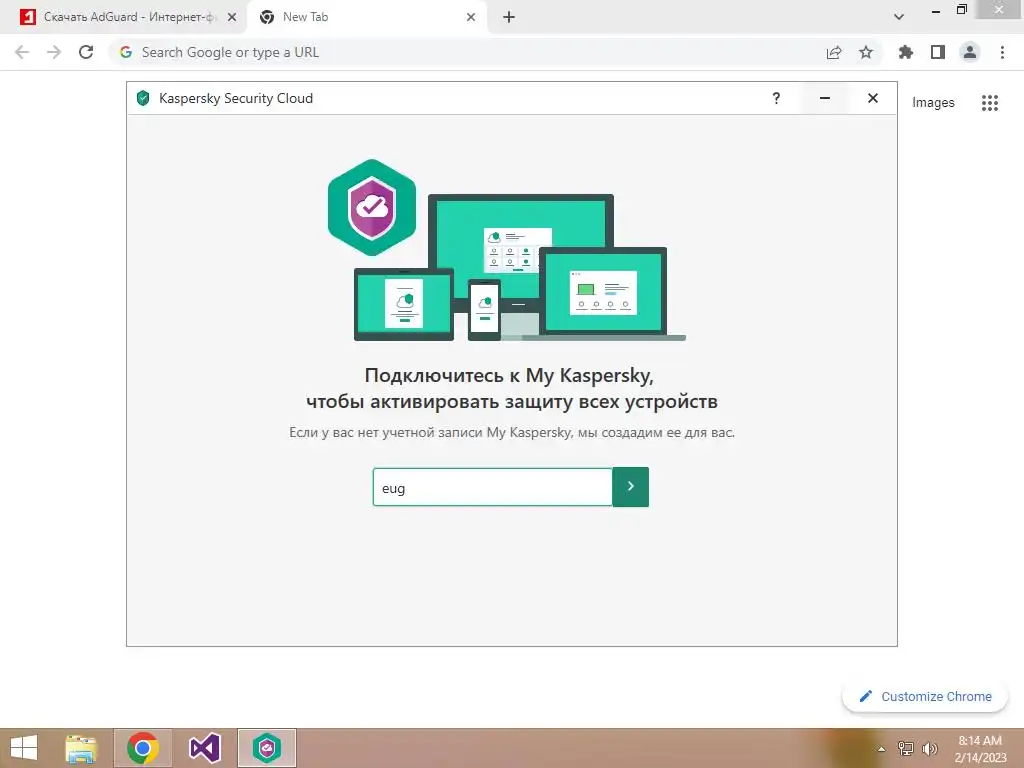Open Google Images link
The width and height of the screenshot is (1024, 768).
(933, 103)
